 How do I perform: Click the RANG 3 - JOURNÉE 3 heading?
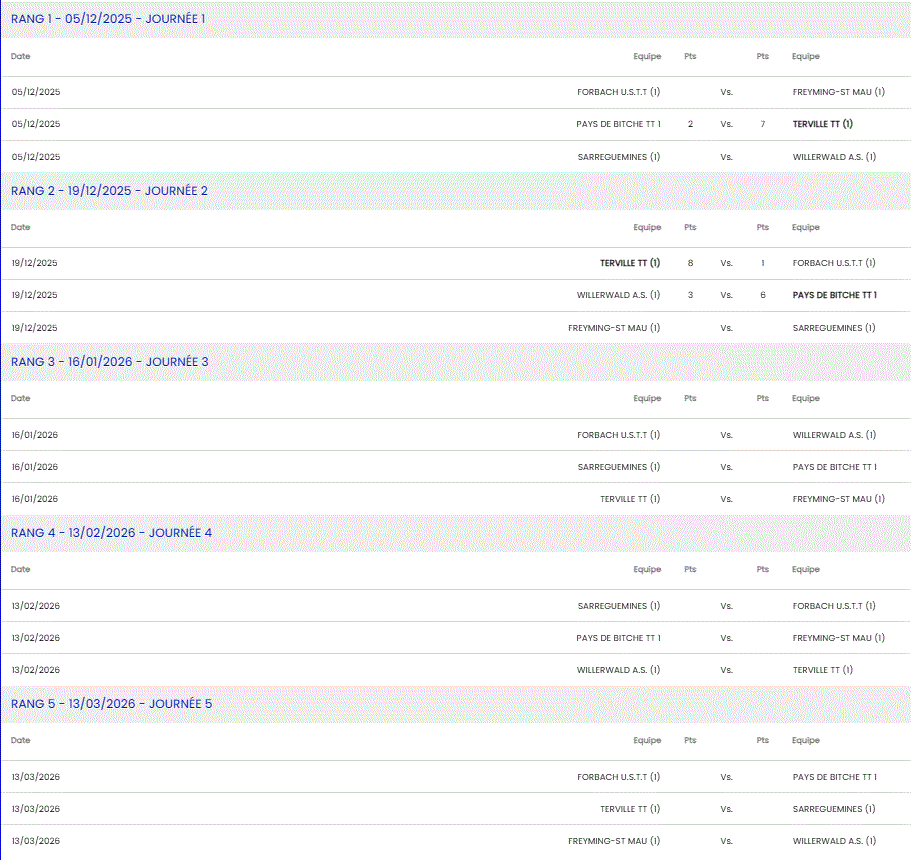(109, 361)
